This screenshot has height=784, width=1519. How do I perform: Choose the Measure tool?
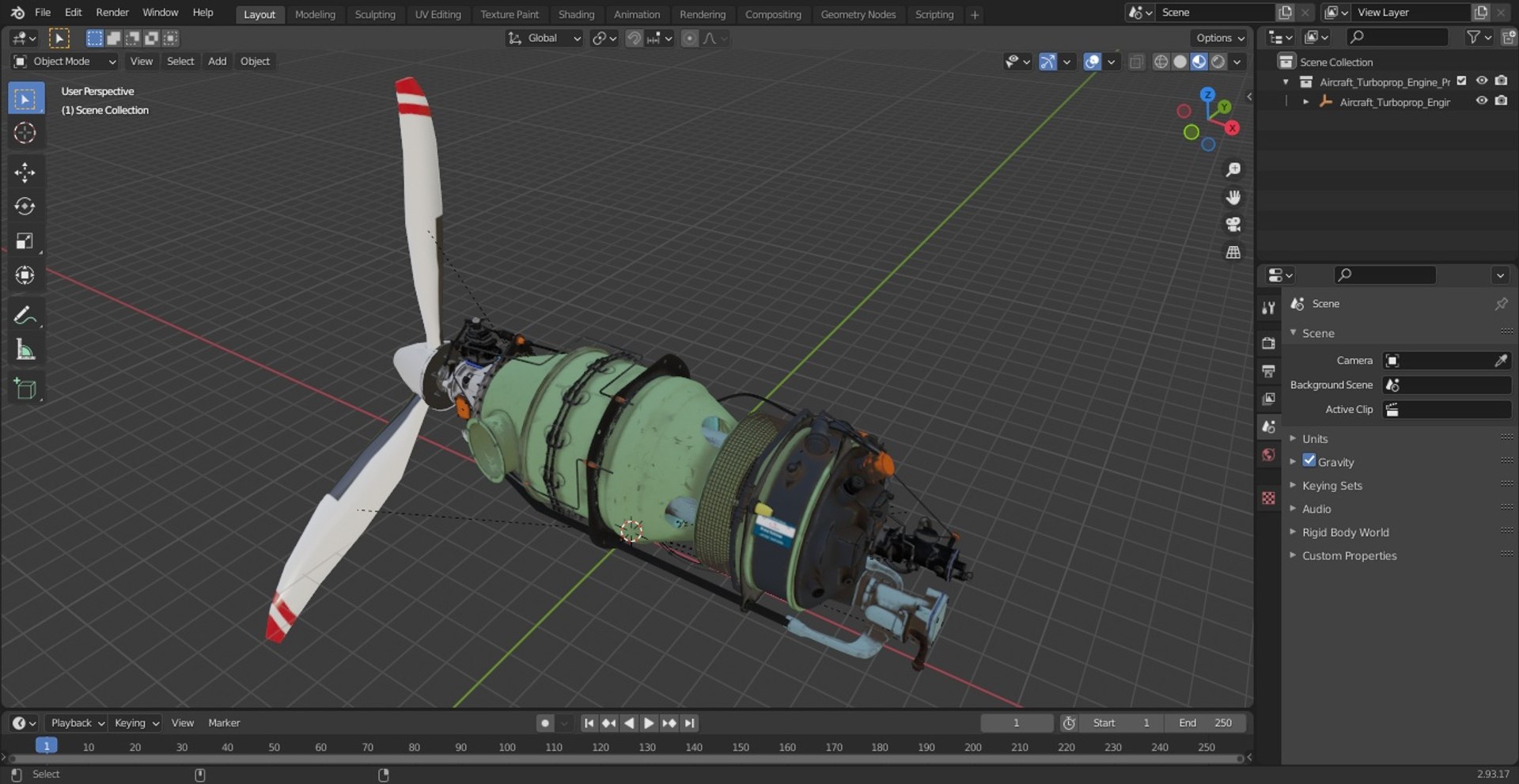pos(25,349)
